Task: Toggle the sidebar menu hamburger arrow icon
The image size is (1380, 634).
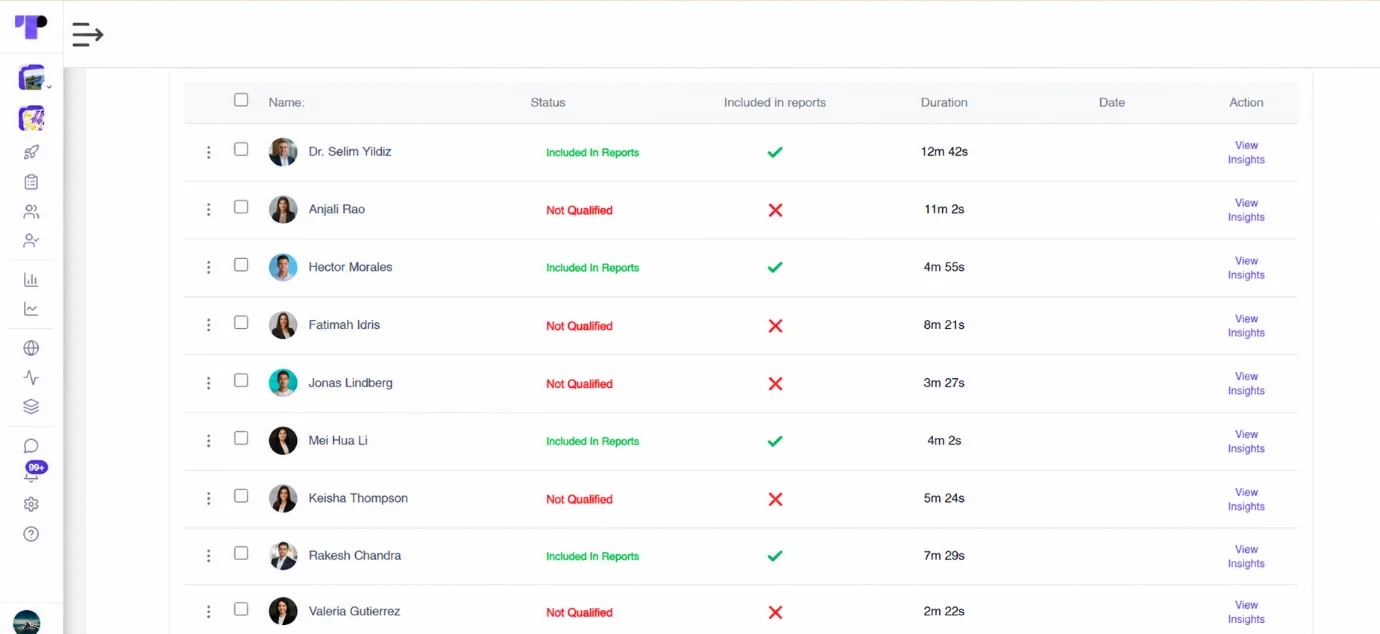Action: point(88,34)
